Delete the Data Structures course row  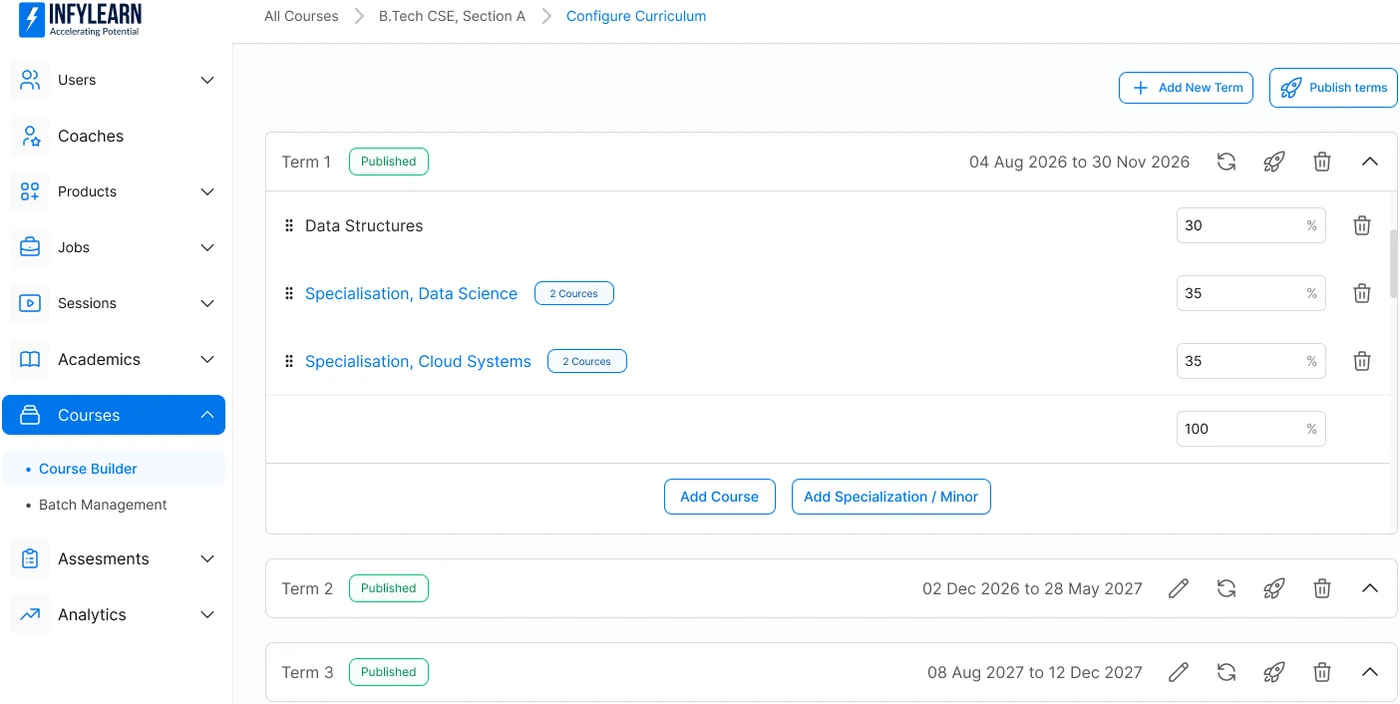pos(1362,226)
